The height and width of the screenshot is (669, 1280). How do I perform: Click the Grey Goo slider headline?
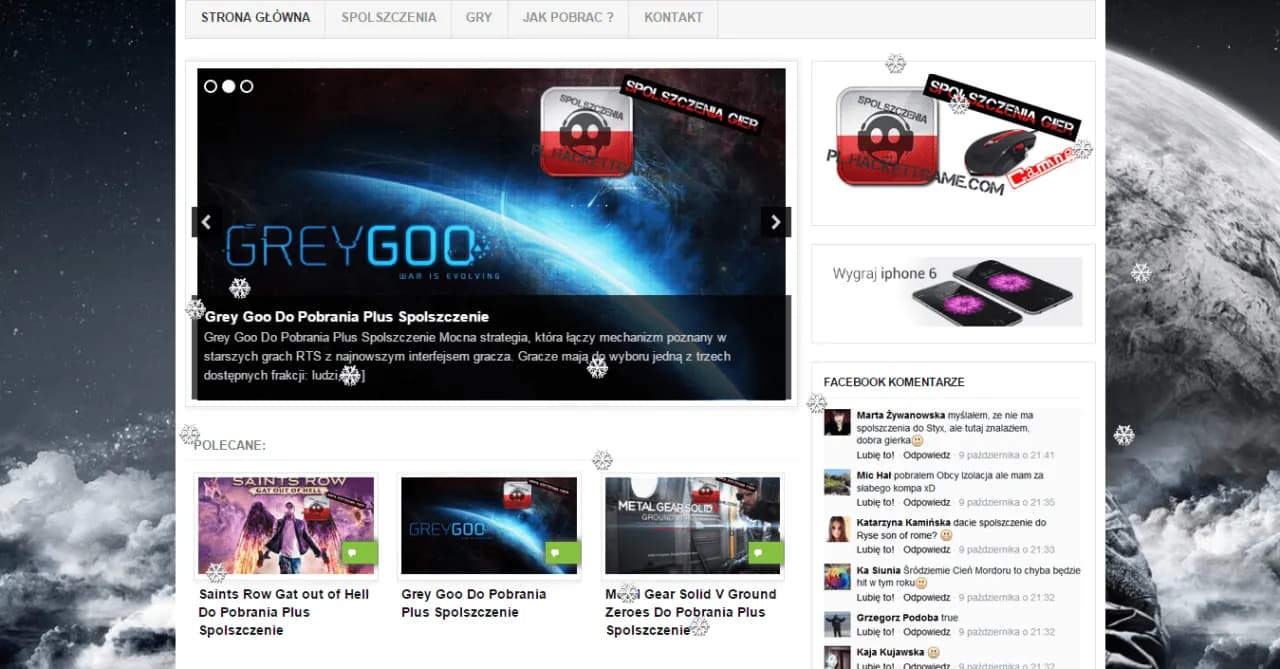pos(346,317)
